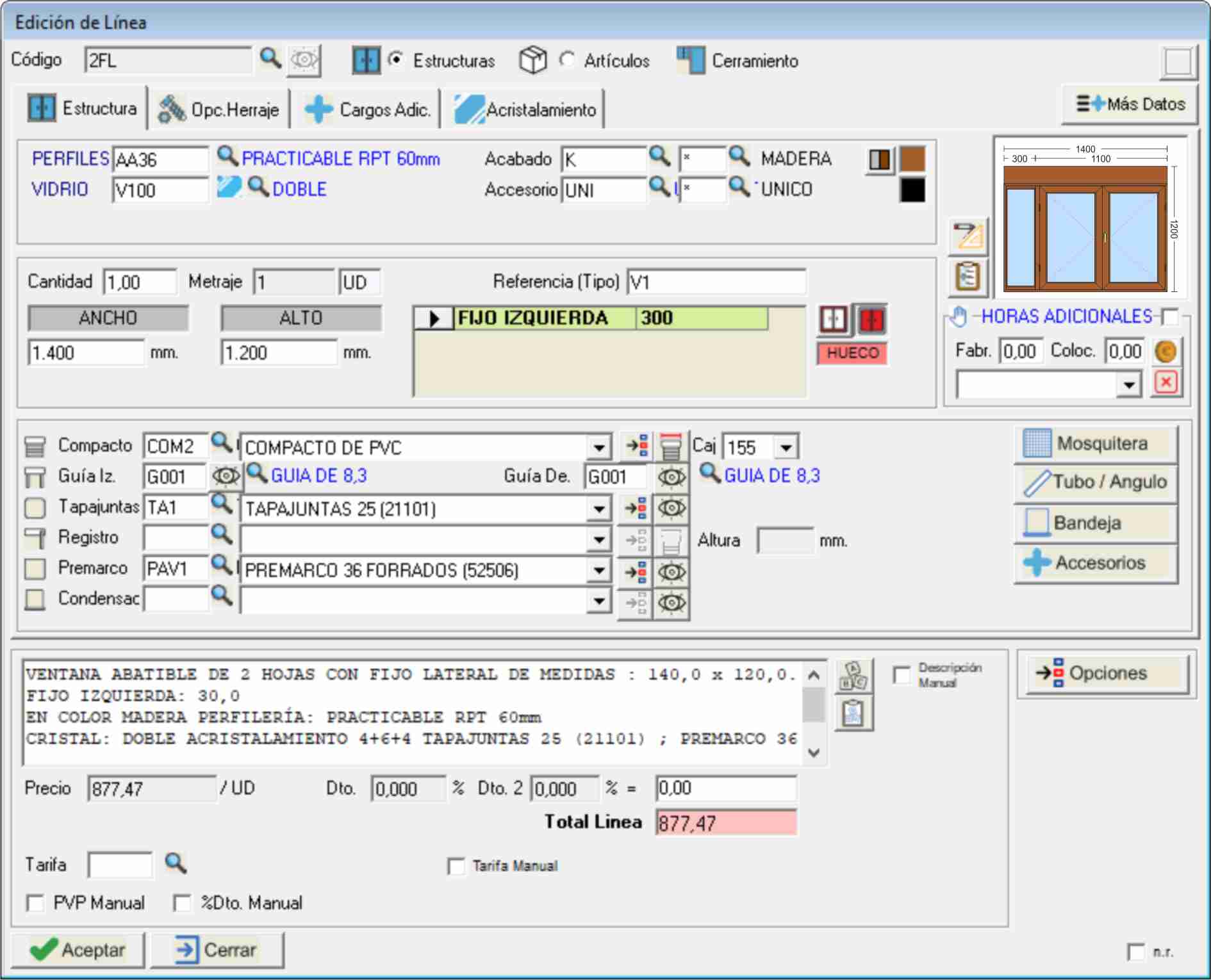Search Guía Iz. with magnifier icon
The height and width of the screenshot is (980, 1211).
click(x=256, y=473)
